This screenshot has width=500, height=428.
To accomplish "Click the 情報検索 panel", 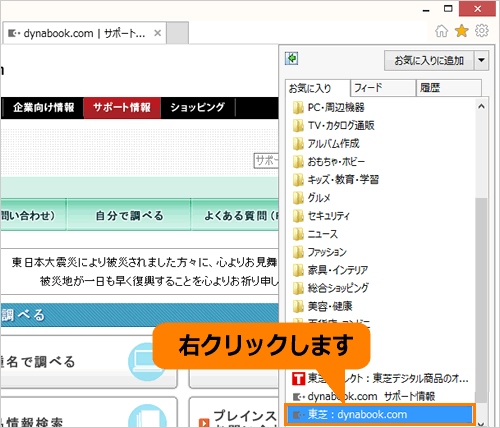I will [88, 412].
